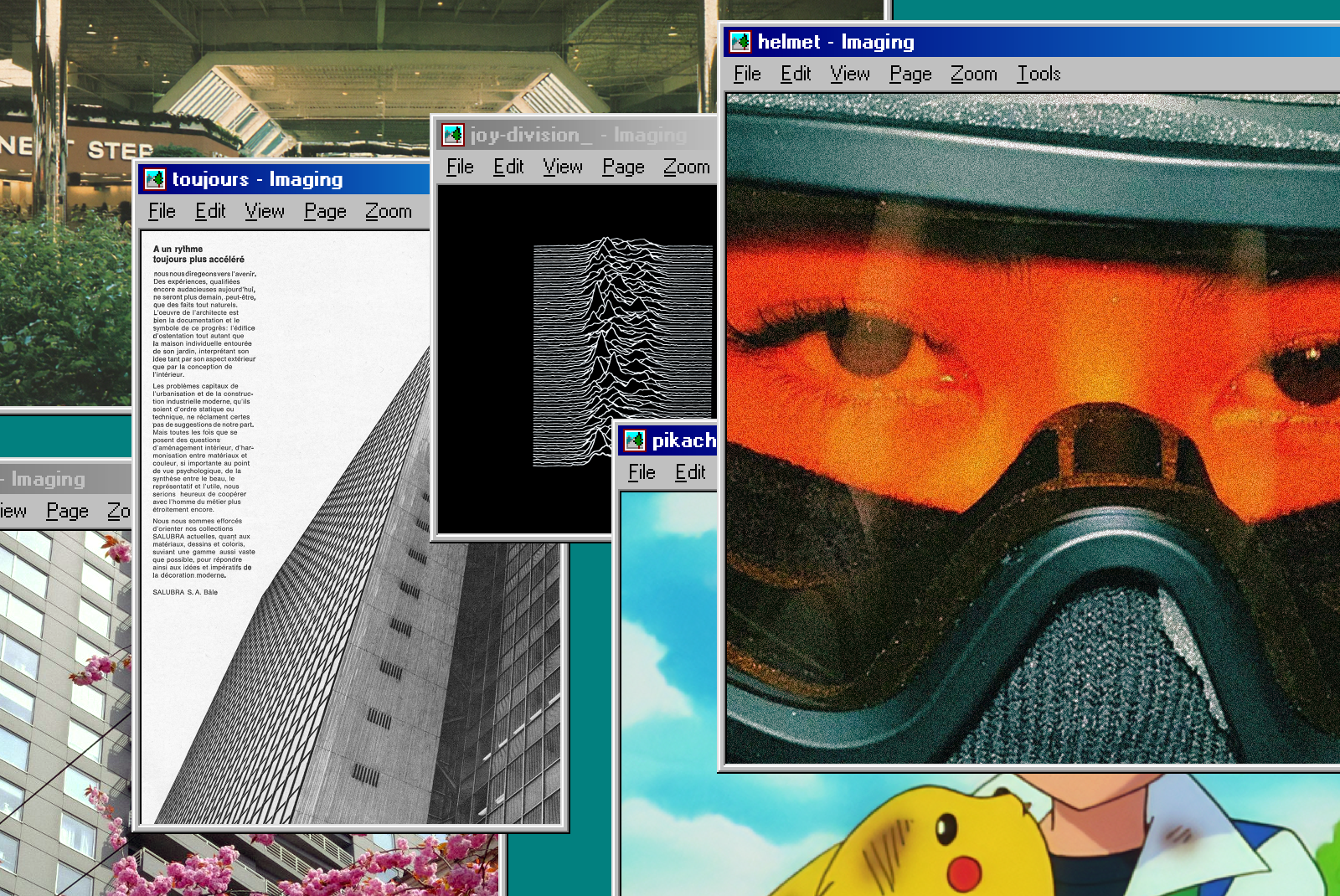The height and width of the screenshot is (896, 1340).
Task: Open Zoom menu in joy-division window
Action: point(686,167)
